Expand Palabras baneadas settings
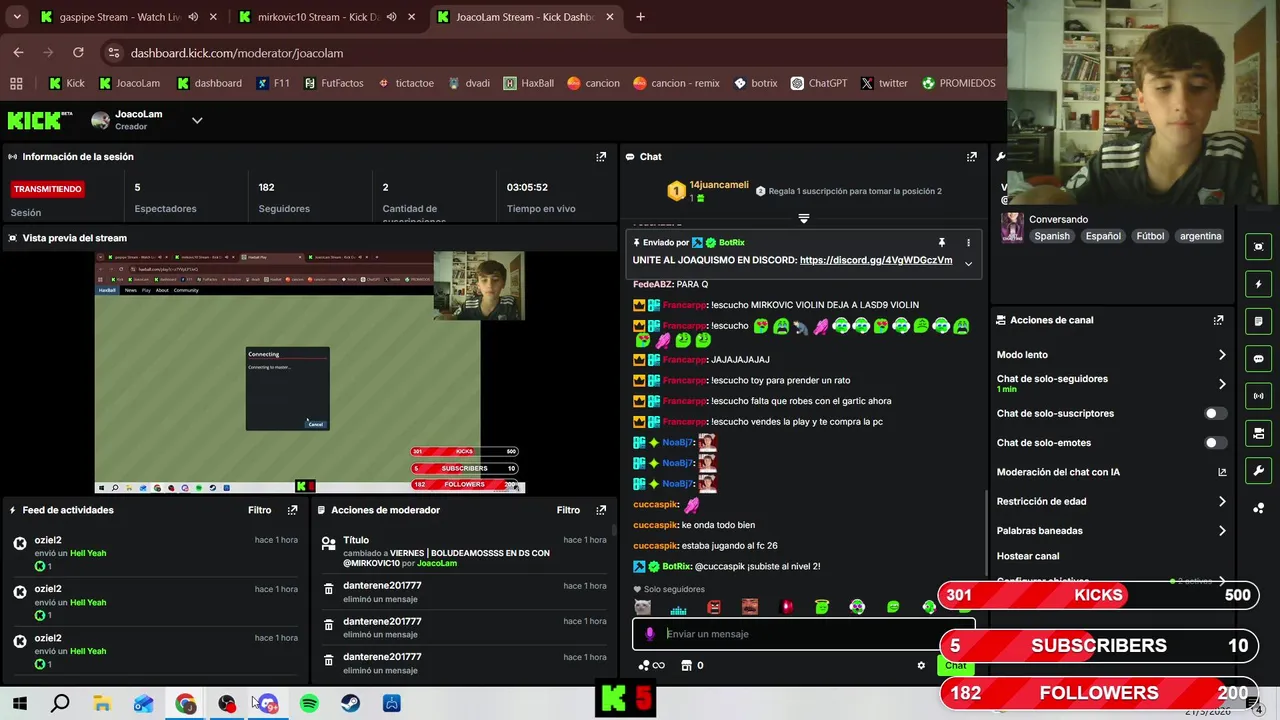Image resolution: width=1280 pixels, height=720 pixels. pyautogui.click(x=1222, y=531)
